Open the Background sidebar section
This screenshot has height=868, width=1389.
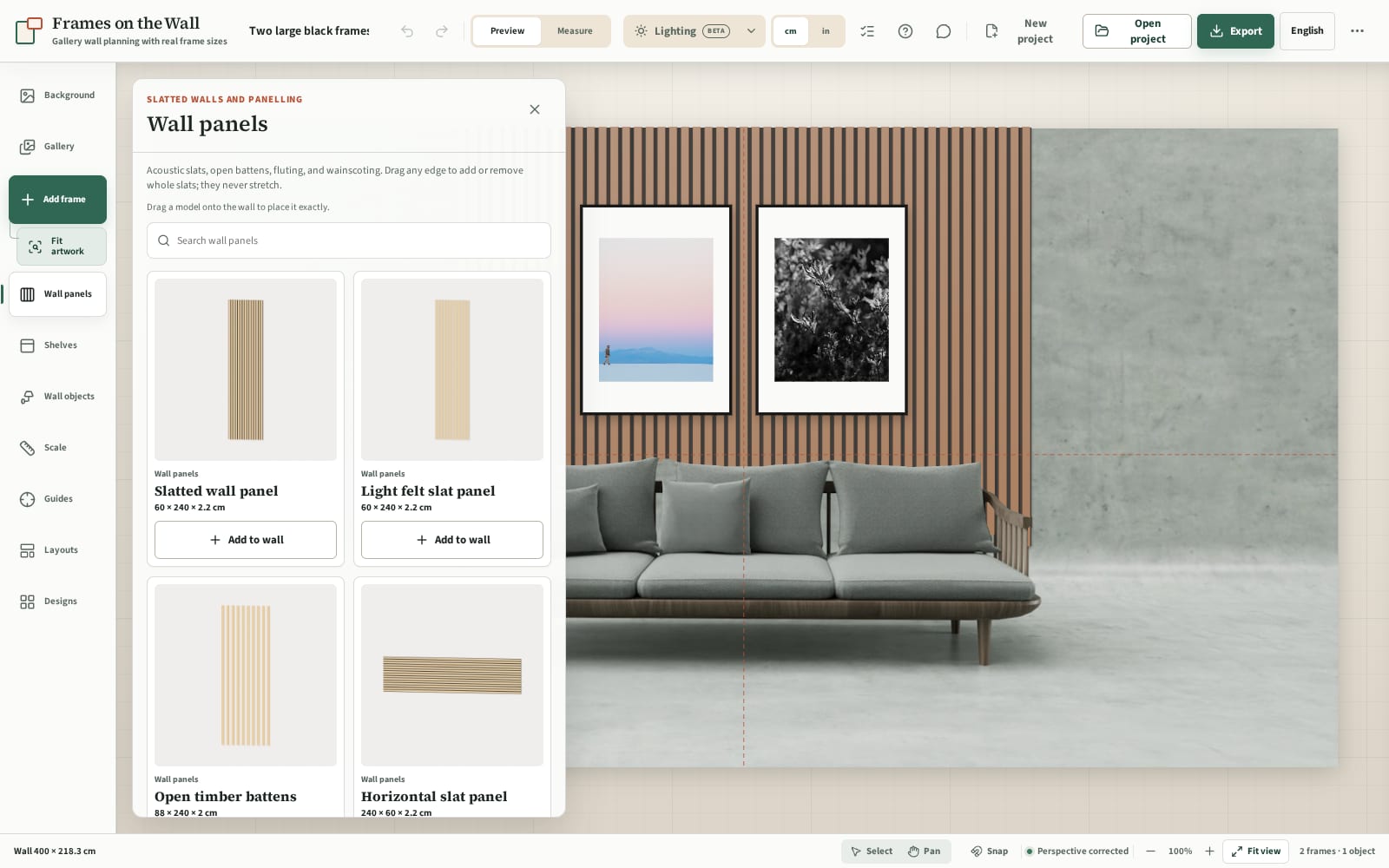click(58, 95)
